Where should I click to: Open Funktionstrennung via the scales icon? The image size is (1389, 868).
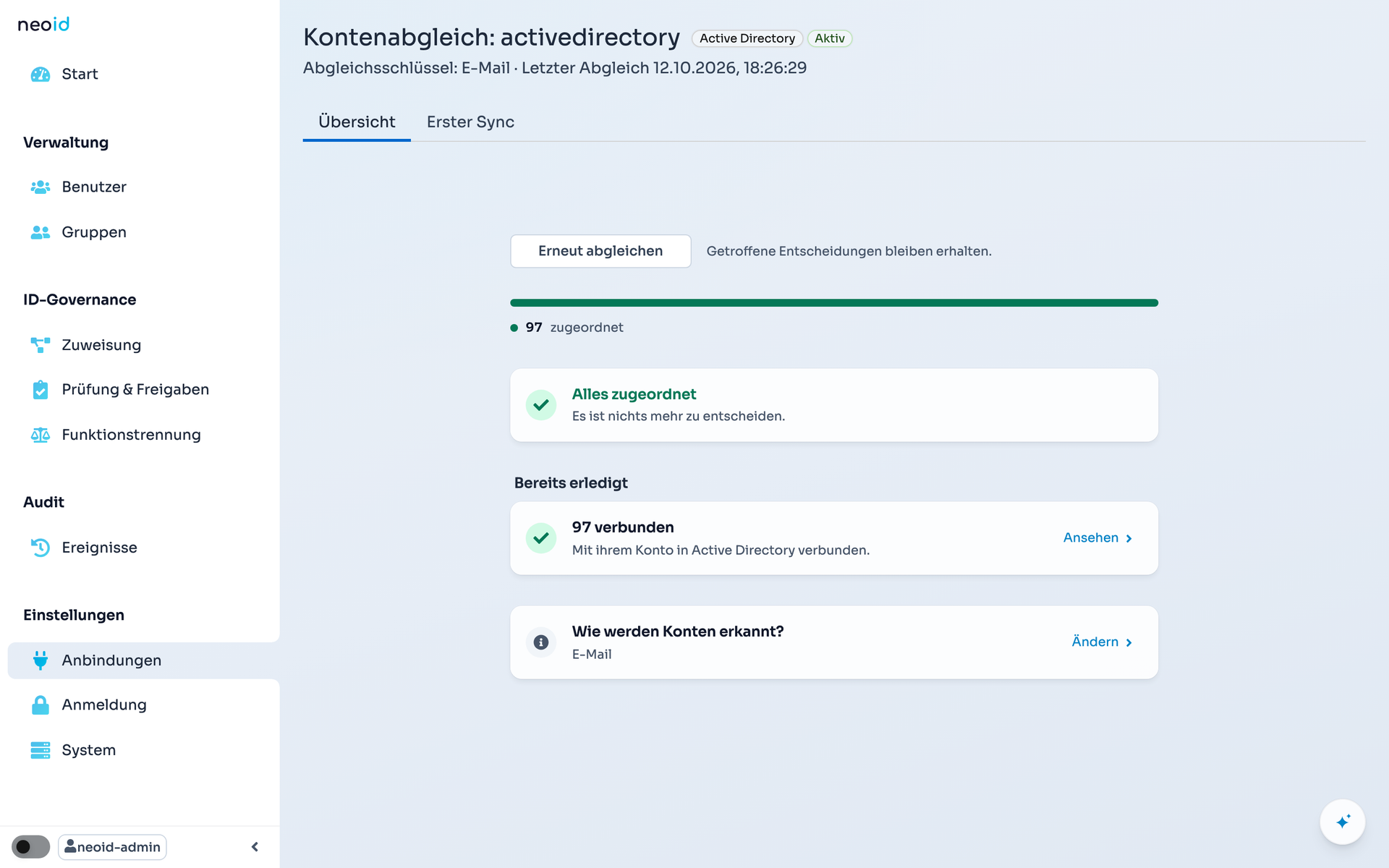point(41,435)
